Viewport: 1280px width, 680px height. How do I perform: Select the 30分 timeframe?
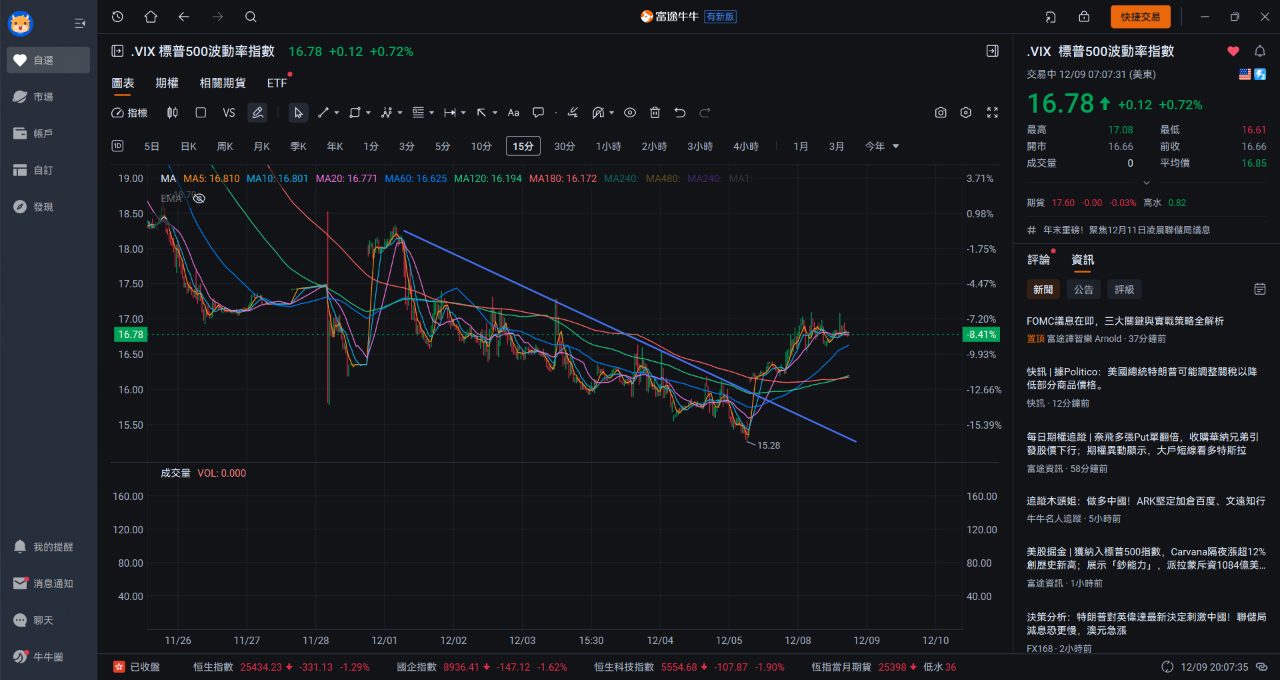pyautogui.click(x=564, y=146)
